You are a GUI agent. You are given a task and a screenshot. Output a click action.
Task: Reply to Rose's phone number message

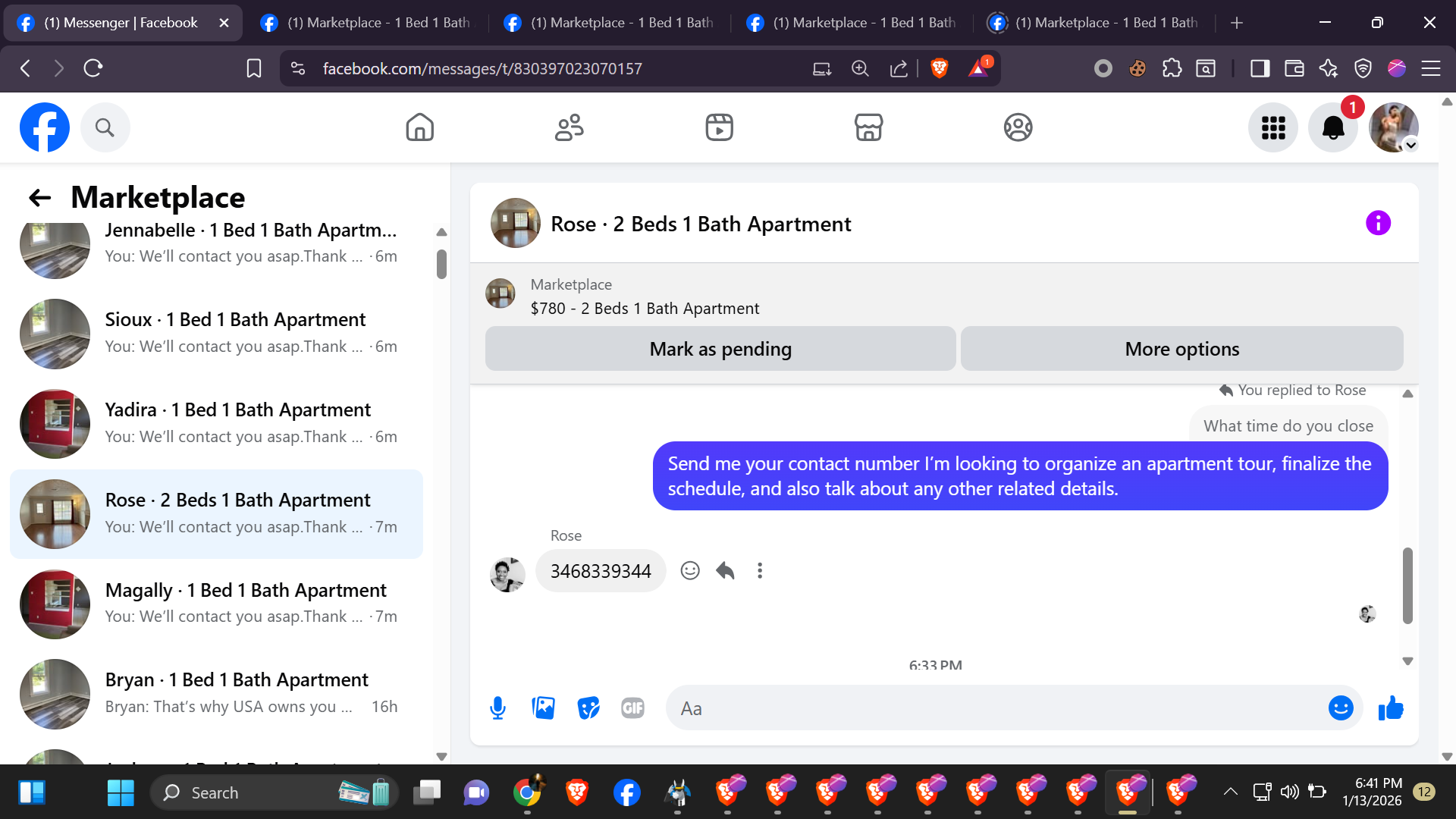click(725, 570)
